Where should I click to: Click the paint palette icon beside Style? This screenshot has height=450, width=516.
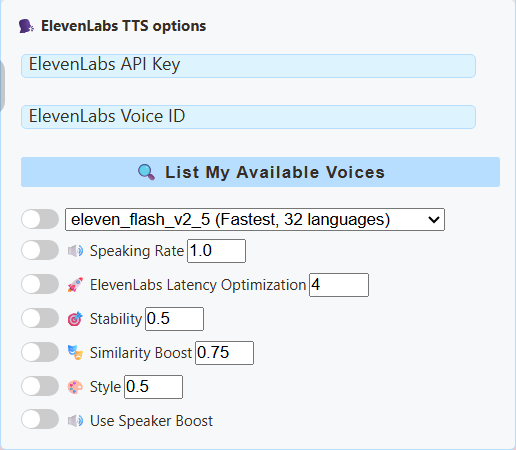click(75, 387)
